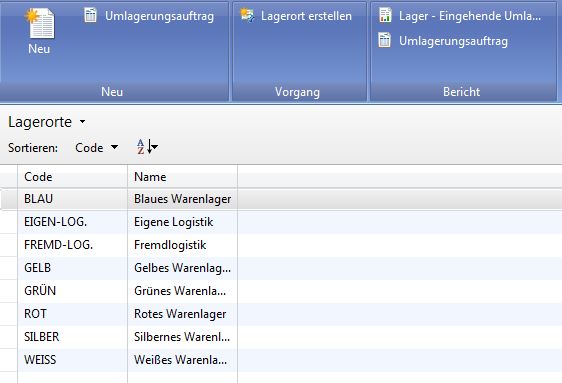Select the ROT code cell
Viewport: 562px width, 383px height.
coord(72,314)
